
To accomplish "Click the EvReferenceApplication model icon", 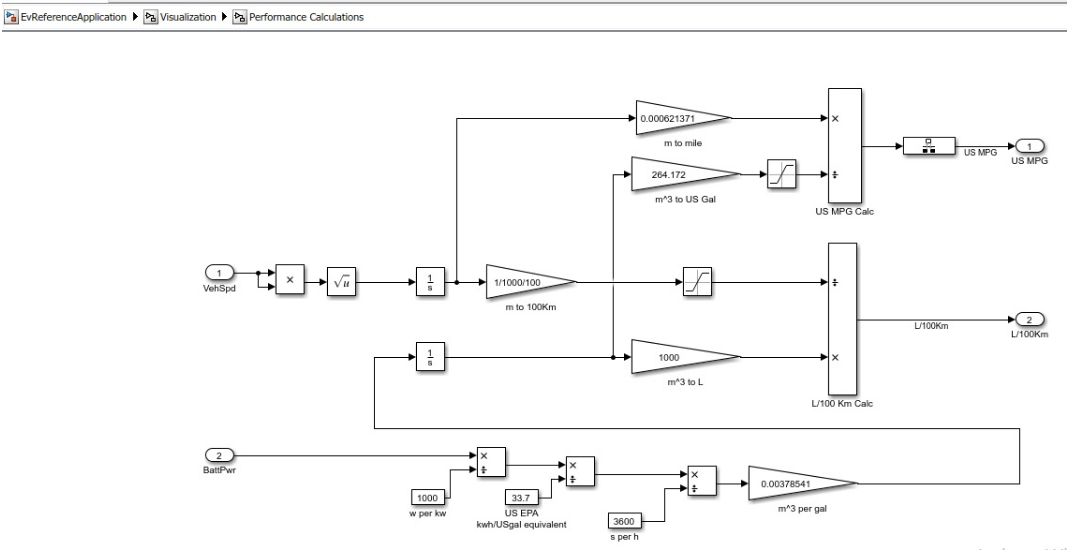I will pos(12,17).
